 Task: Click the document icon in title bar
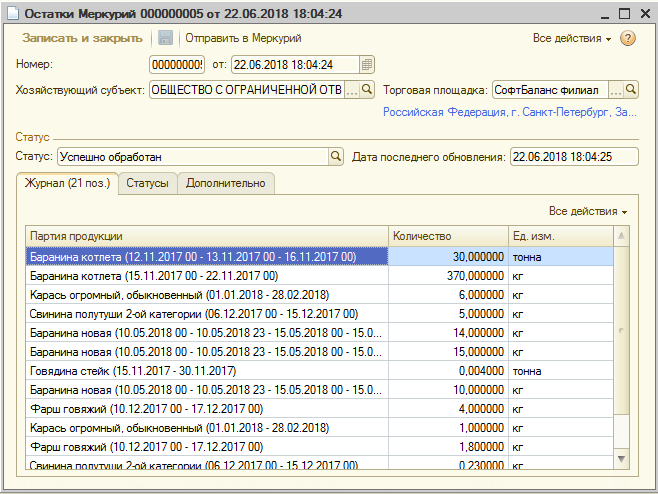13,13
